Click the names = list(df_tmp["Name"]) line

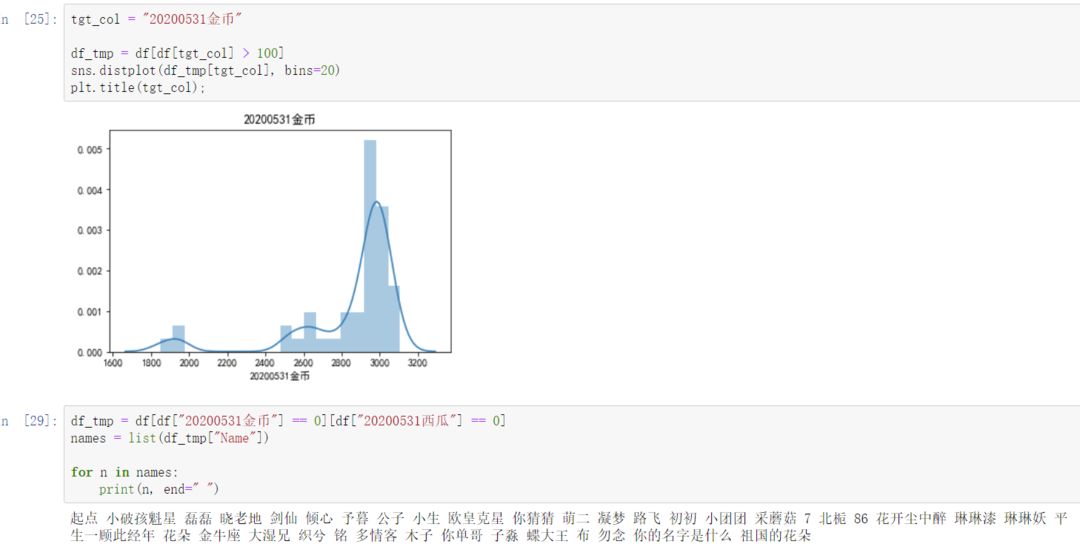pyautogui.click(x=169, y=438)
